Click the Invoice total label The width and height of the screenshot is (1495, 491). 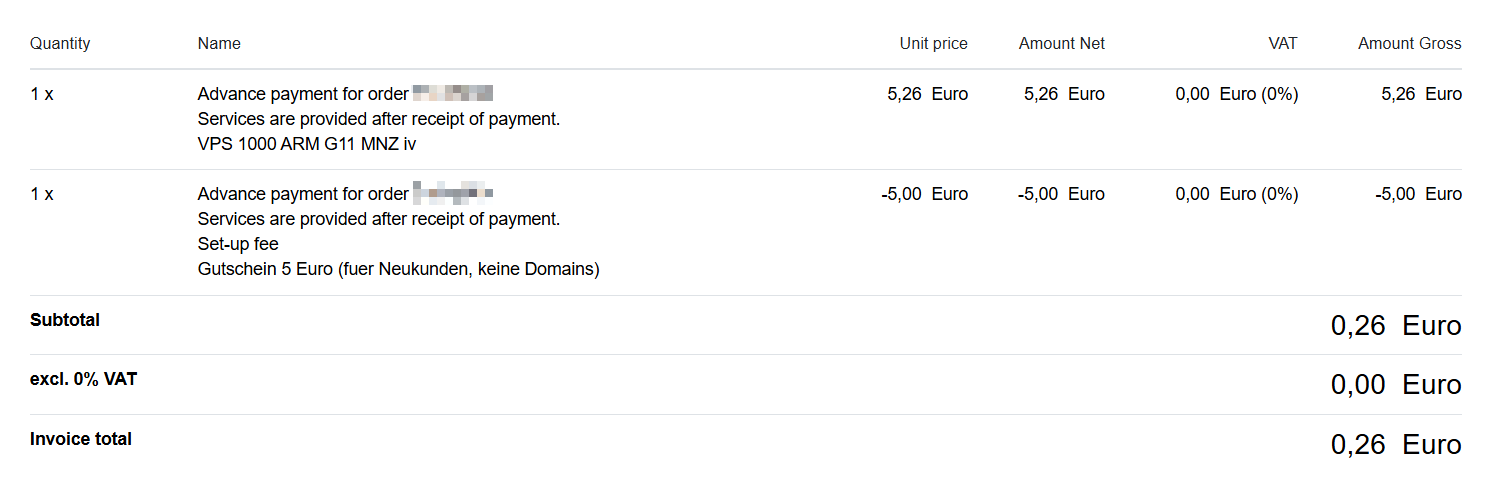[x=81, y=439]
